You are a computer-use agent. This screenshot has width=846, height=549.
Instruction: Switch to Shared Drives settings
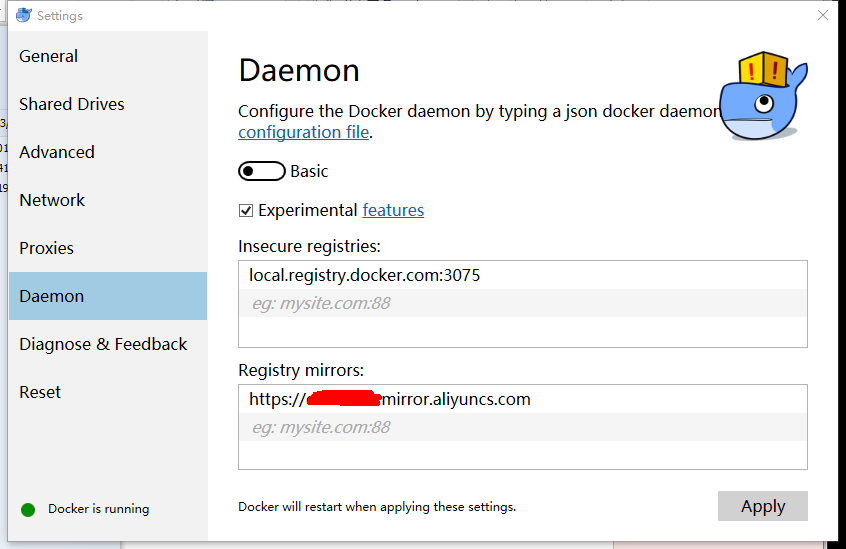point(72,104)
